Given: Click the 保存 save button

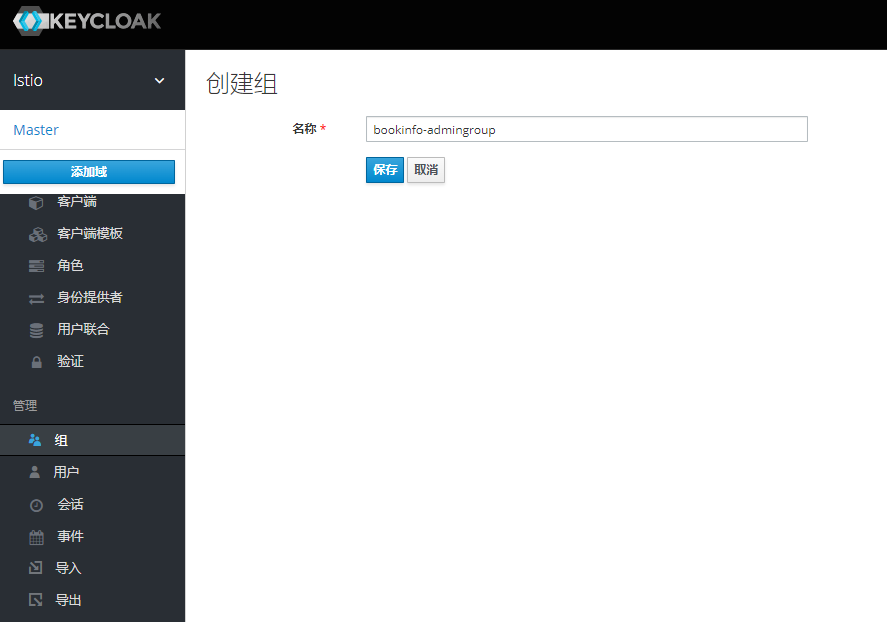Looking at the screenshot, I should tap(385, 170).
